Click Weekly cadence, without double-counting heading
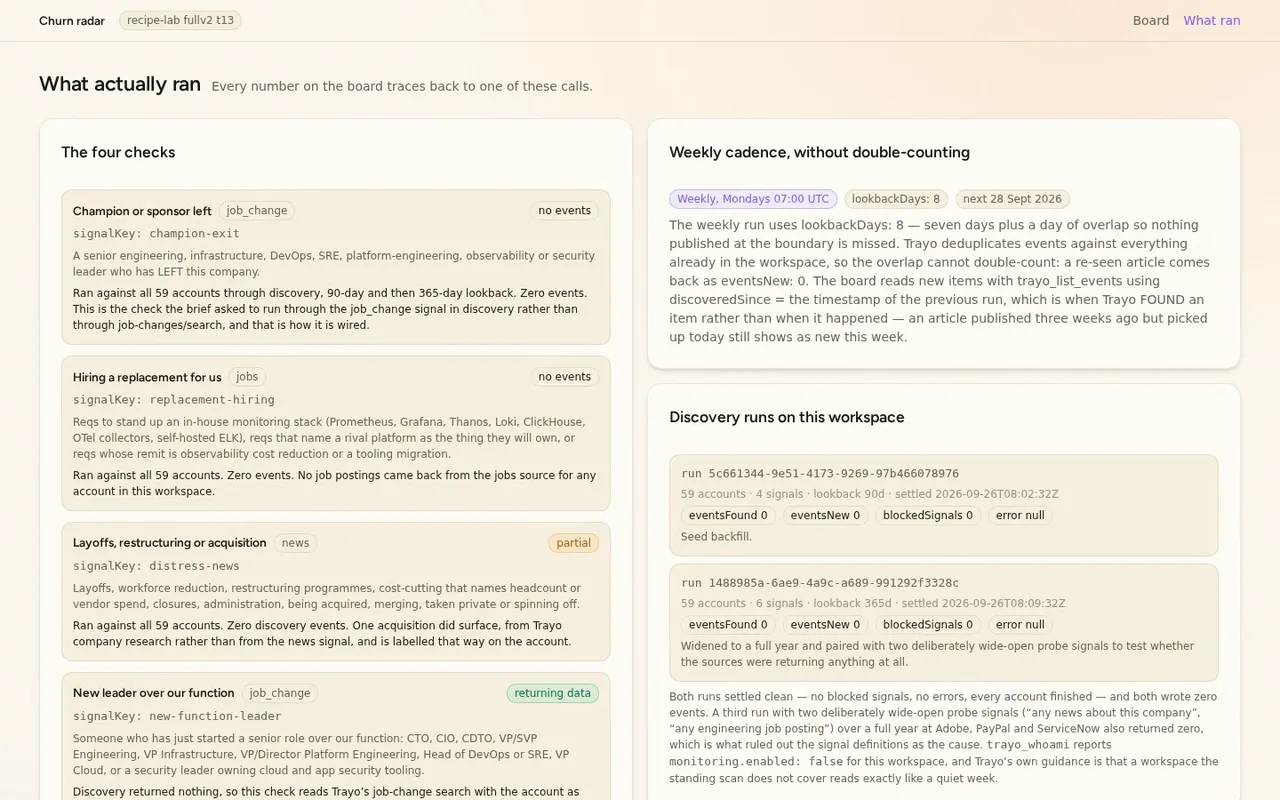The height and width of the screenshot is (800, 1280). [819, 152]
